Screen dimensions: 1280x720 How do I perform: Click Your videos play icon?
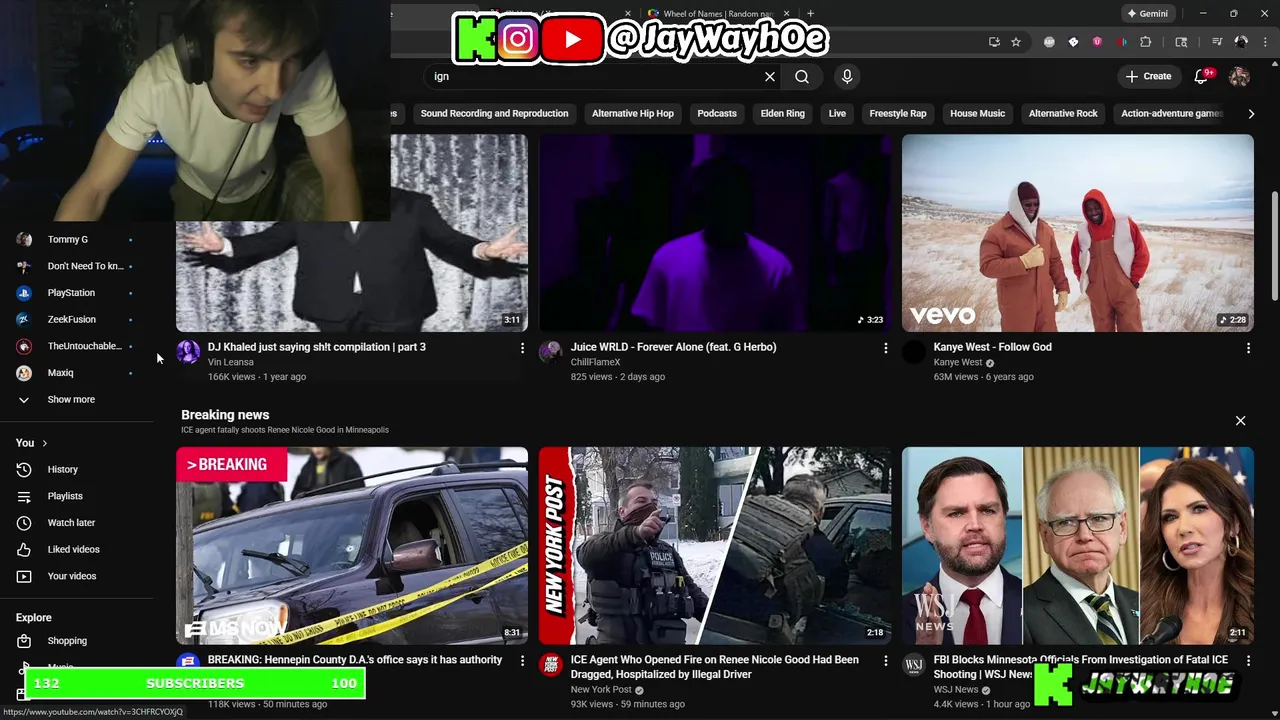tap(24, 576)
